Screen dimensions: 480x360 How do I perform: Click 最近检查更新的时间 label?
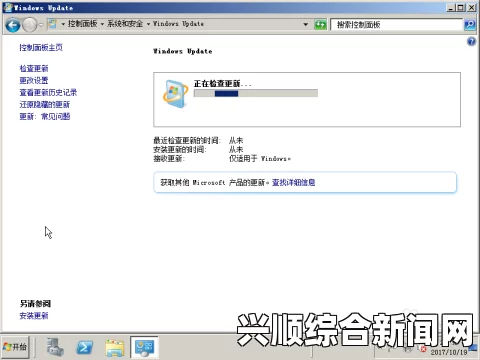[187, 140]
